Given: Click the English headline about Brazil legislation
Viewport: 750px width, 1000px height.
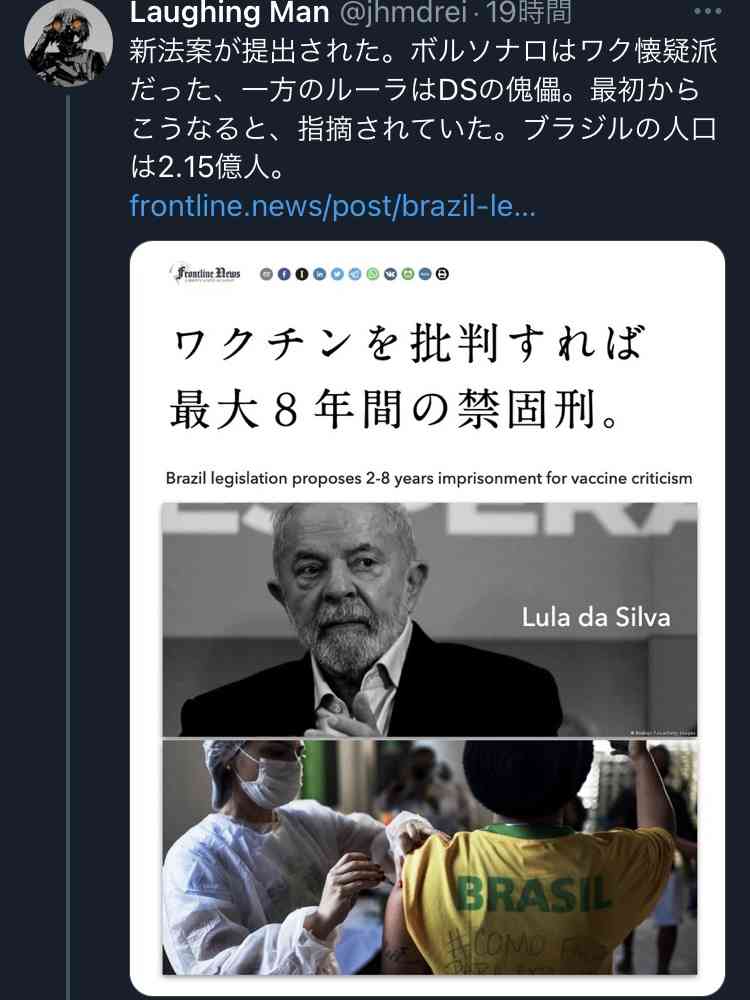Looking at the screenshot, I should coord(429,478).
